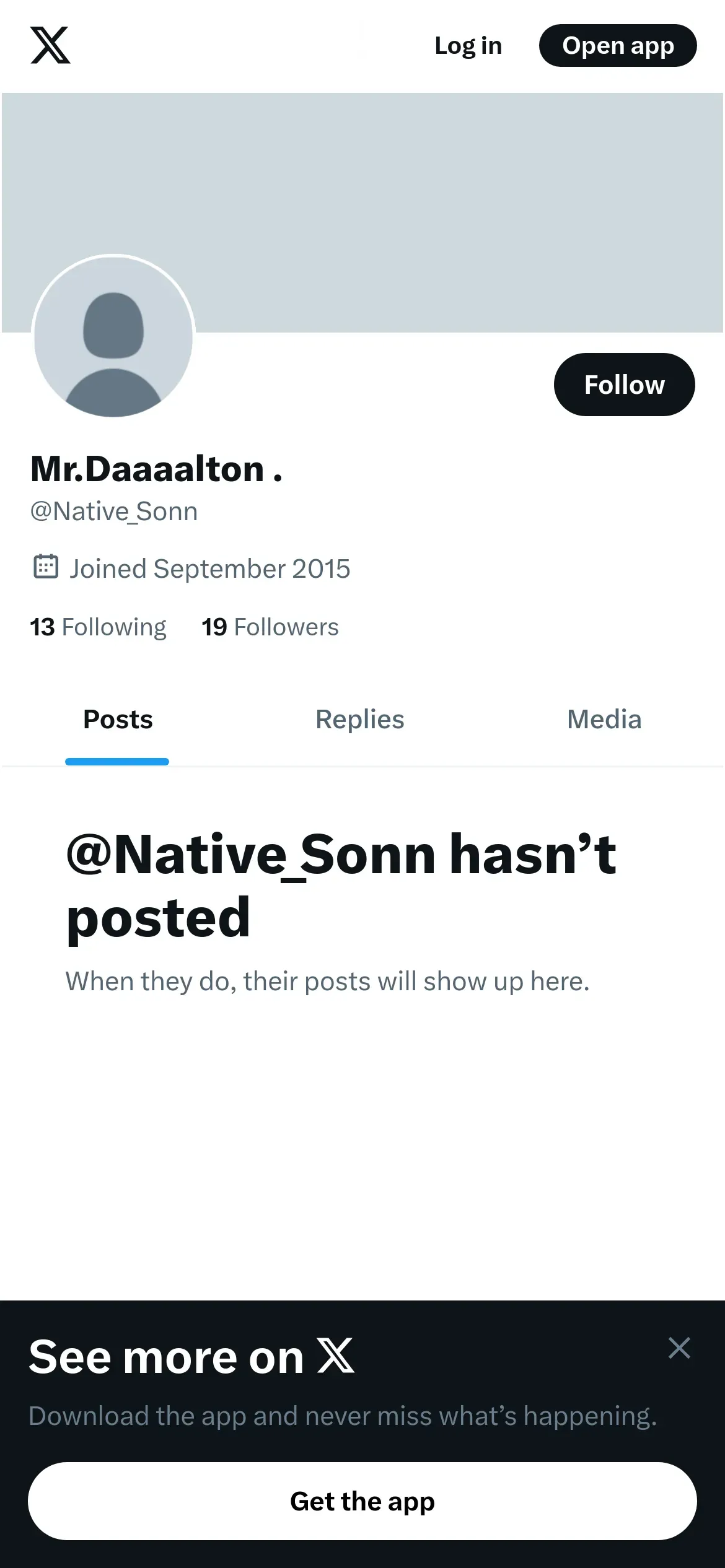Dismiss the See more on X banner
This screenshot has height=1568, width=725.
679,1348
